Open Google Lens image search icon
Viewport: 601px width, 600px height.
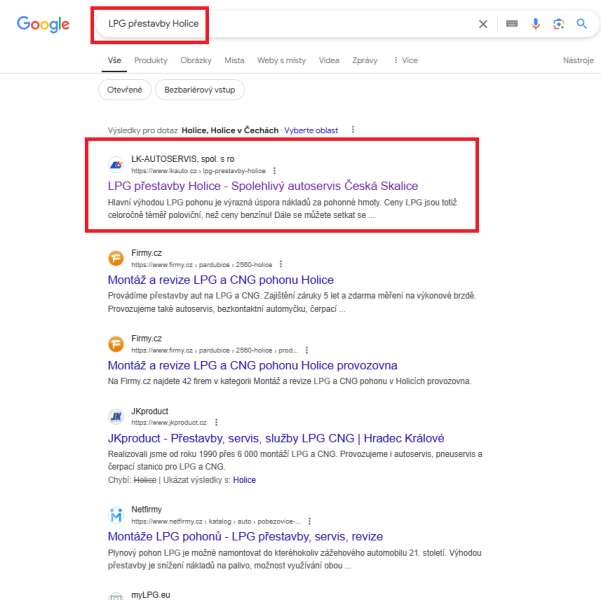coord(558,24)
